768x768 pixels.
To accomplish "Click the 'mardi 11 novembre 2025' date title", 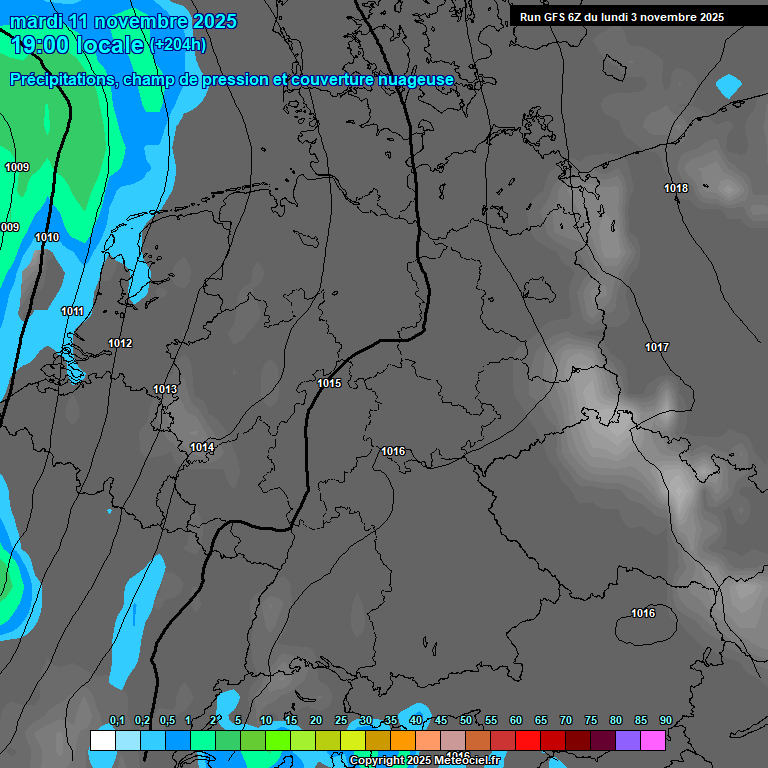I will tap(123, 21).
